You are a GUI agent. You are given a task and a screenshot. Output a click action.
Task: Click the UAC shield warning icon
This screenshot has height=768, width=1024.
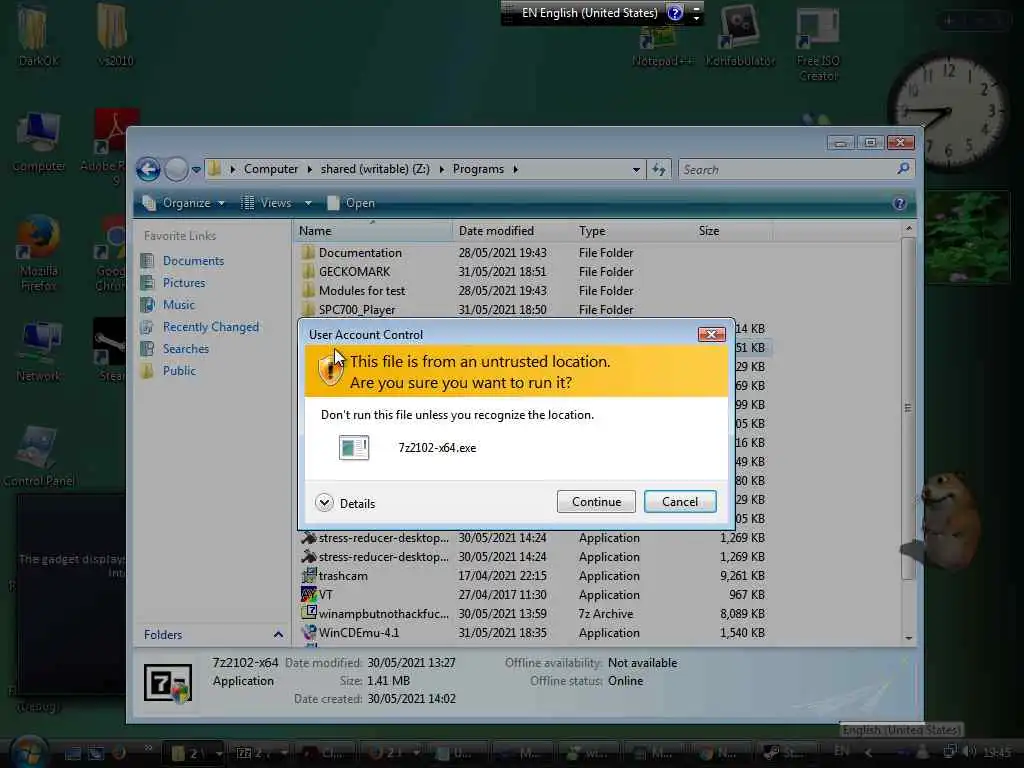tap(330, 370)
